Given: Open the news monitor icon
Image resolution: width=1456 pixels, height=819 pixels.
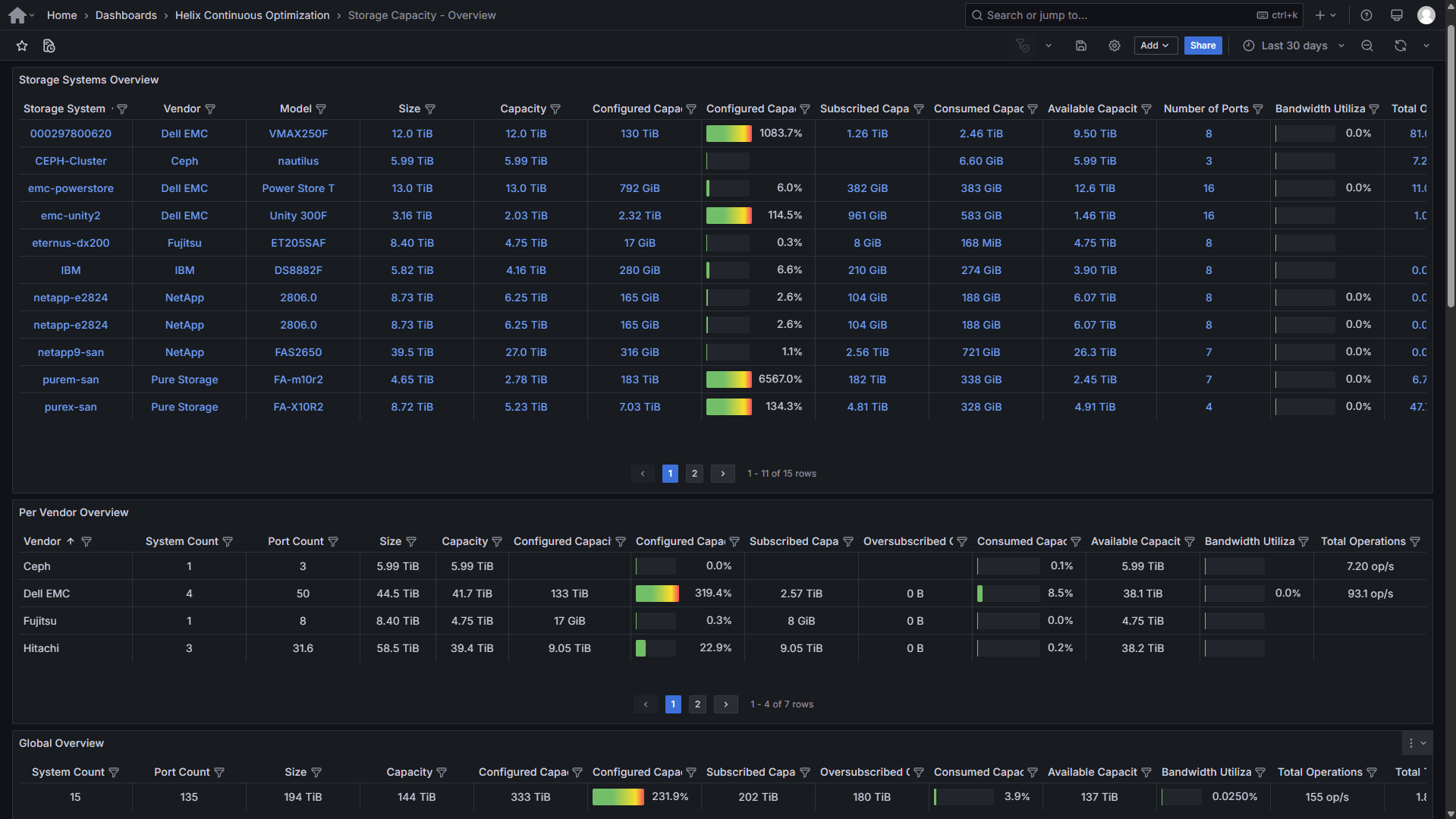Looking at the screenshot, I should point(1396,15).
